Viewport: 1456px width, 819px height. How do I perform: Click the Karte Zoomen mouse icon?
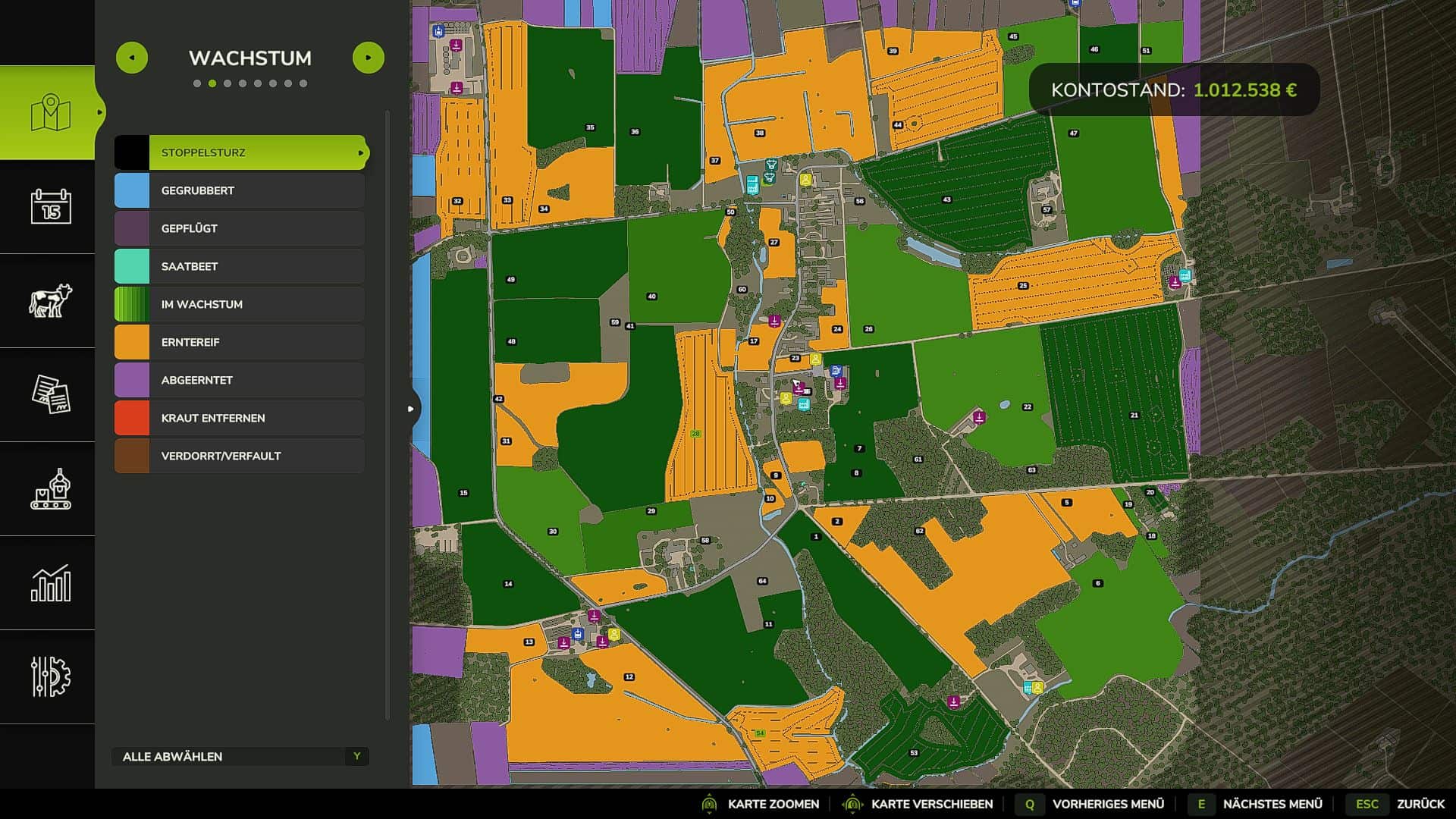tap(709, 804)
